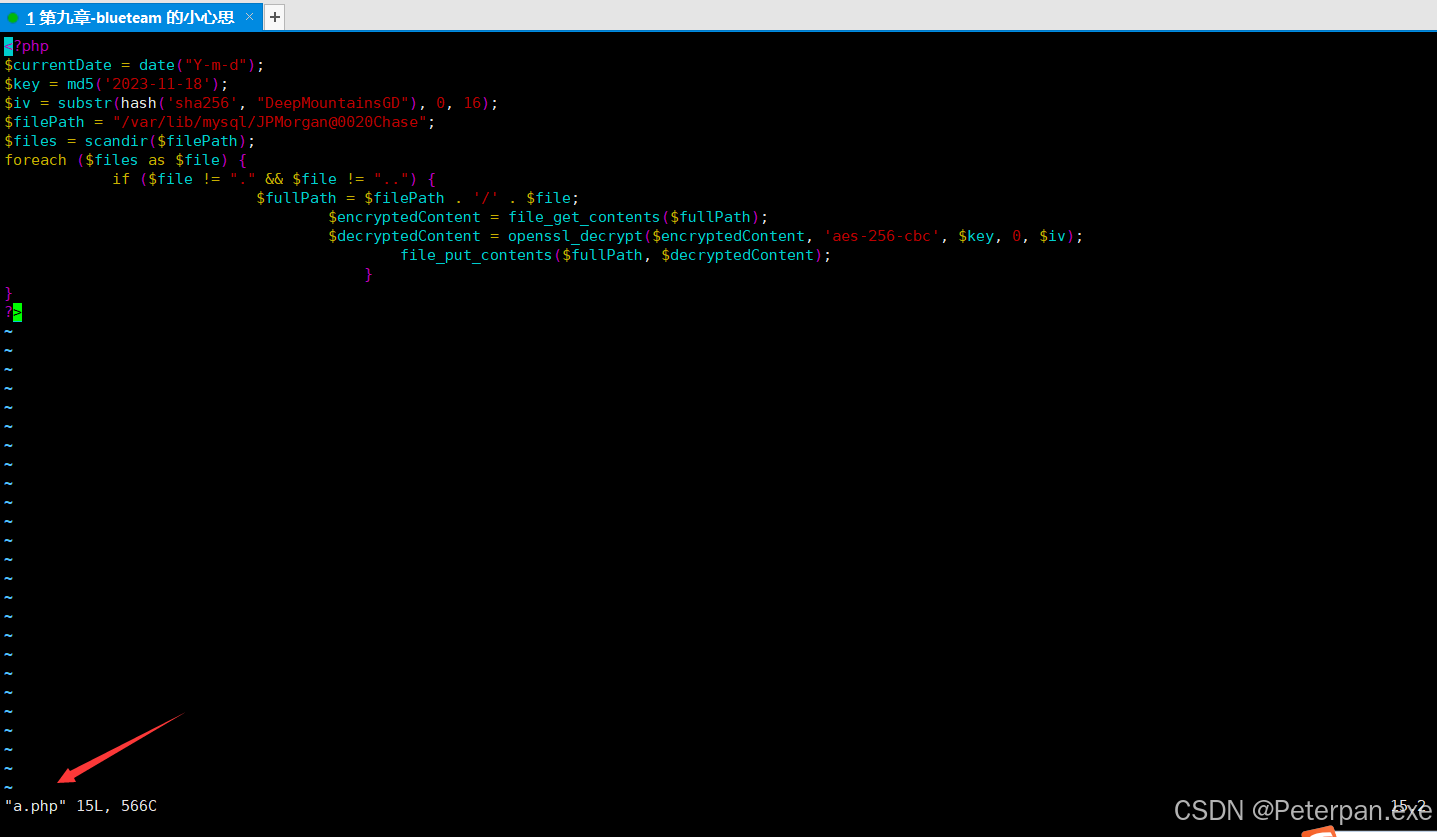Select the 第九章-blueteam 的小心思 session tab
Viewport: 1437px width, 837px height.
coord(130,17)
